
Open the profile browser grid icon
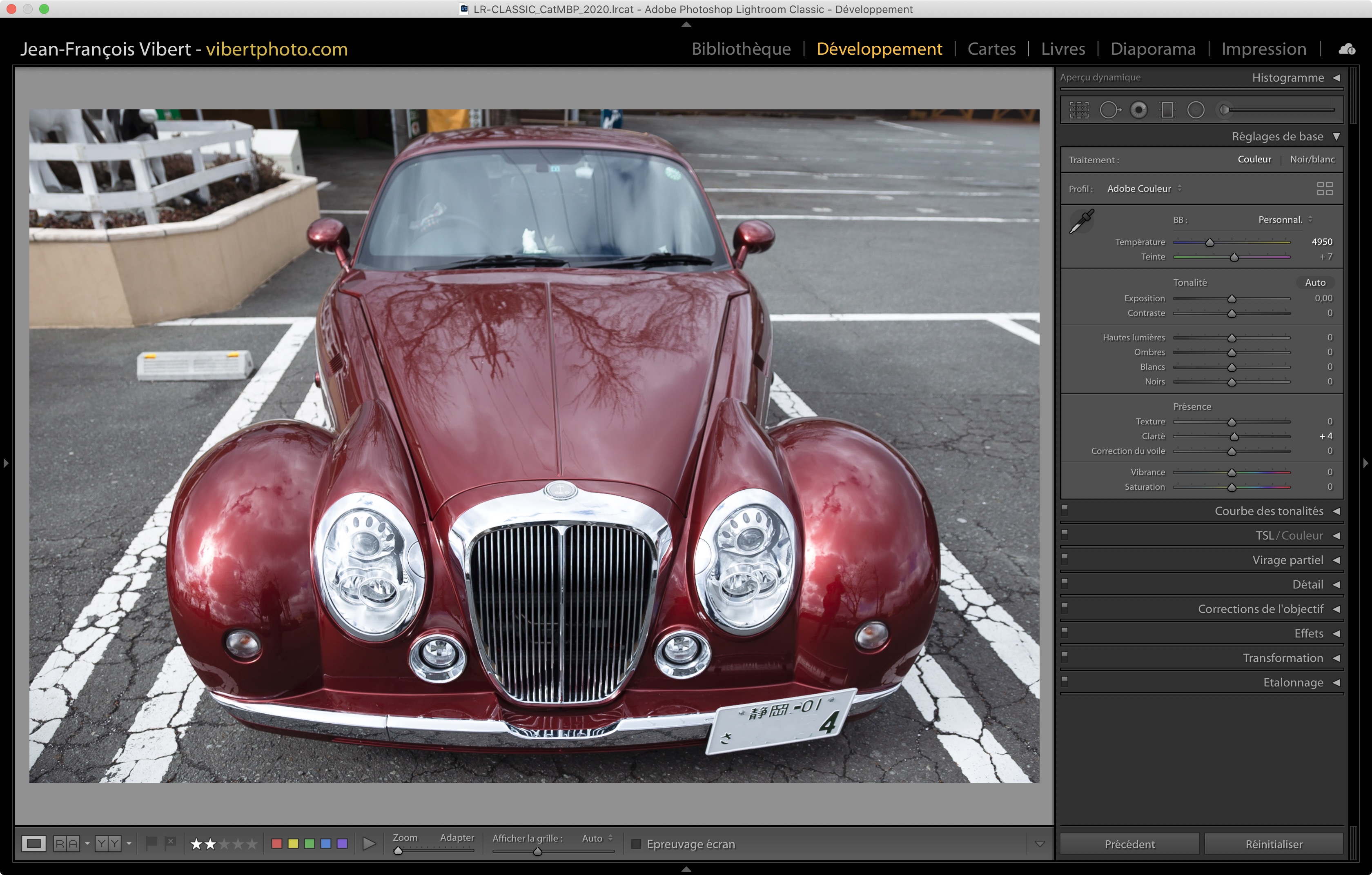(1324, 189)
